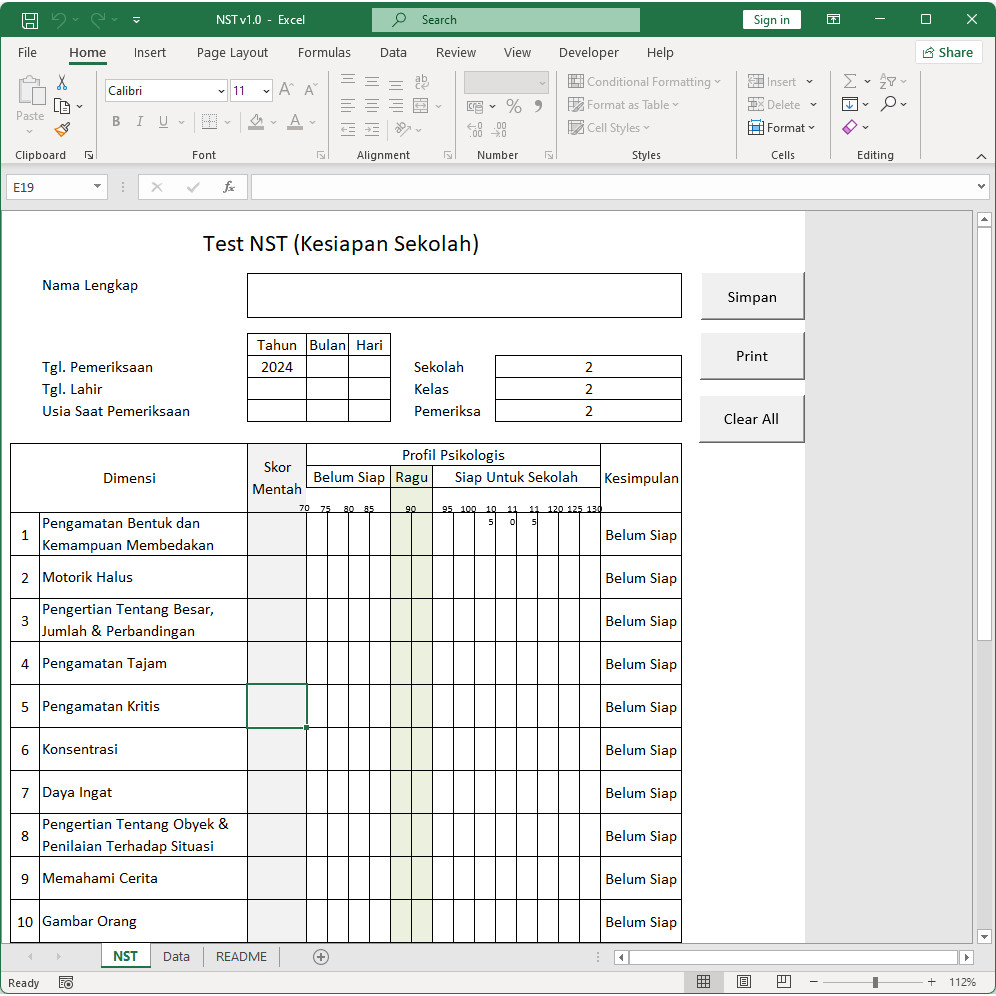
Task: Expand the Name Box dropdown arrow
Action: tap(98, 187)
